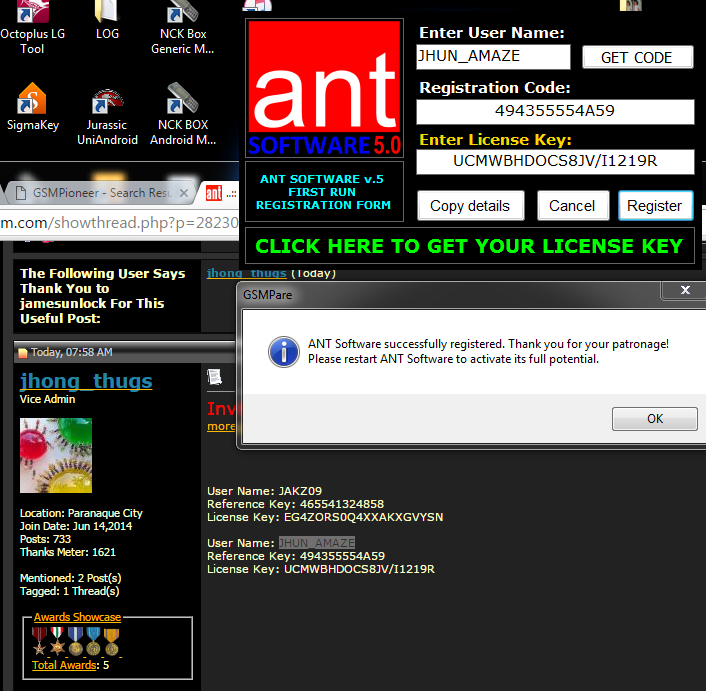This screenshot has width=706, height=691.
Task: Click the Copy details button
Action: 471,206
